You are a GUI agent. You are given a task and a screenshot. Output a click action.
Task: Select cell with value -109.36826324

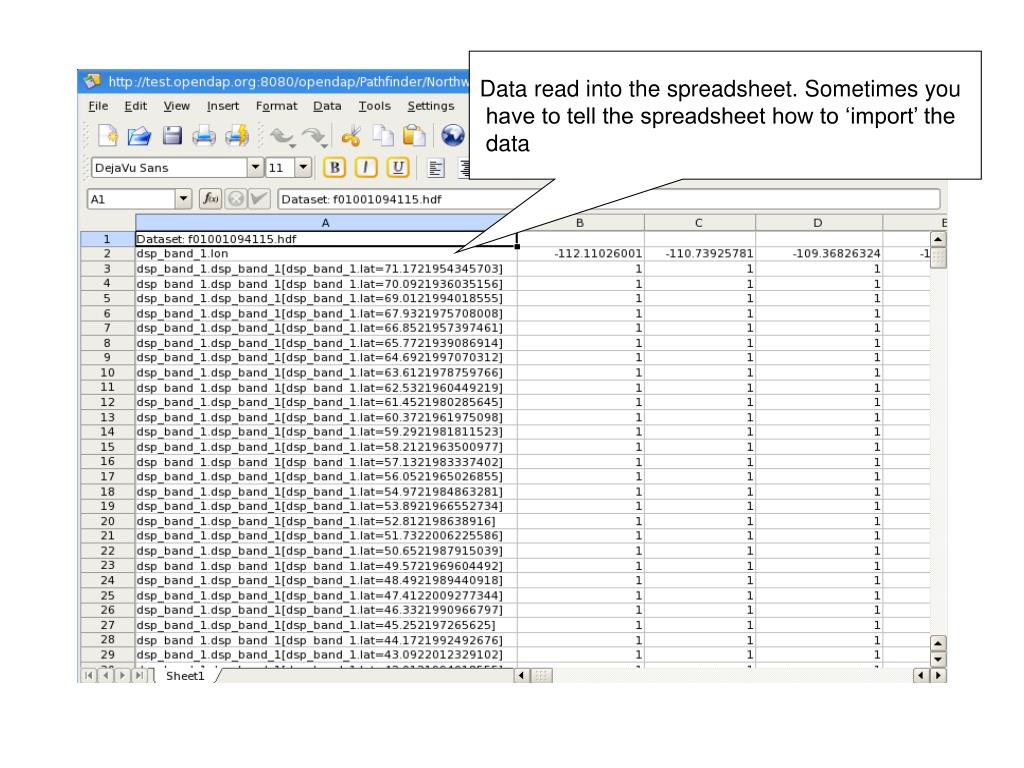[819, 253]
